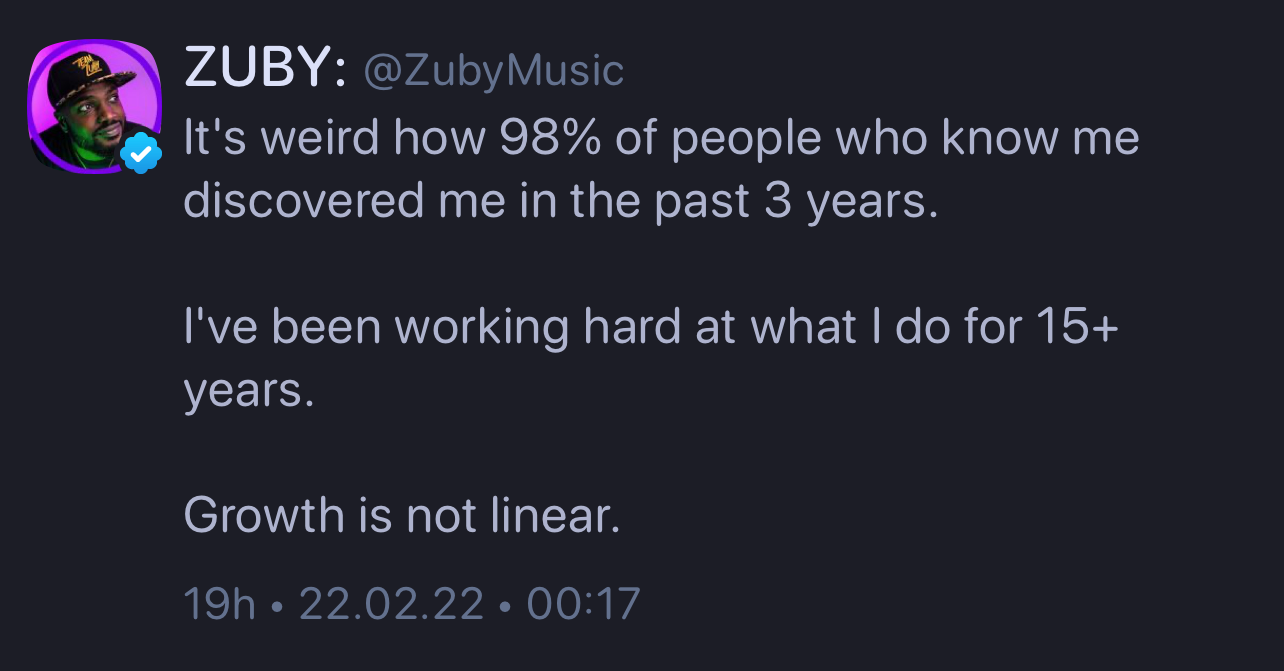Screen dimensions: 1284x671
Task: Click the "It's weird how" opening words
Action: pos(334,139)
